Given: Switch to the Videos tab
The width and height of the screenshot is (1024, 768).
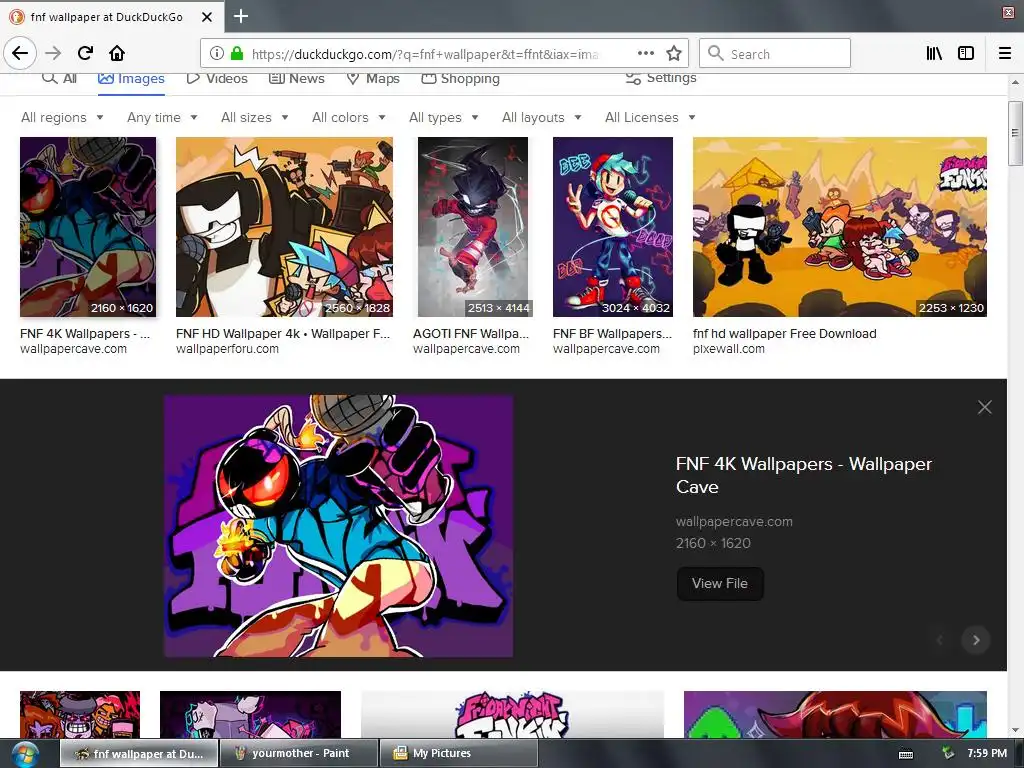Looking at the screenshot, I should pyautogui.click(x=217, y=78).
